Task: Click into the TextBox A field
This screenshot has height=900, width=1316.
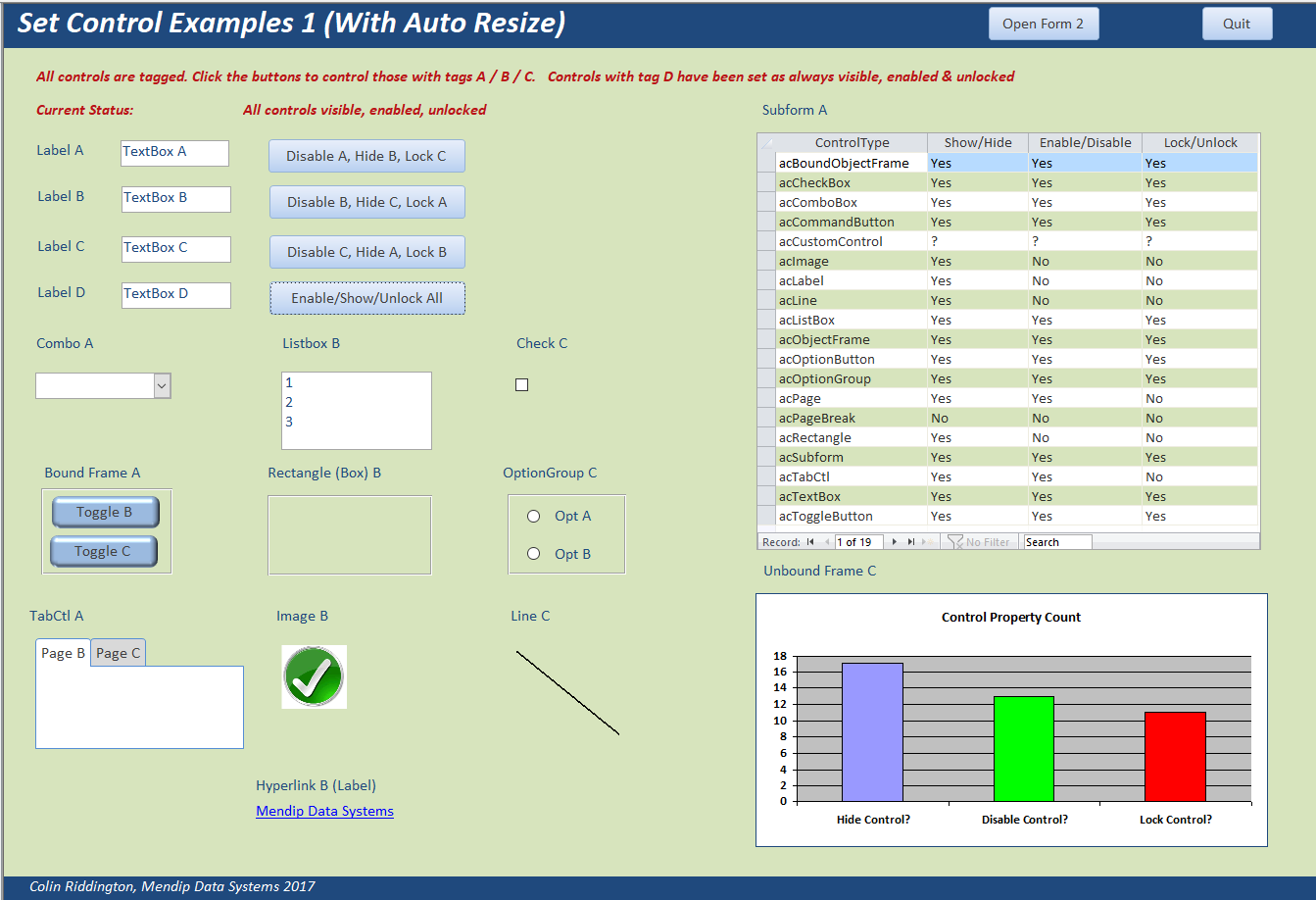Action: pyautogui.click(x=174, y=153)
